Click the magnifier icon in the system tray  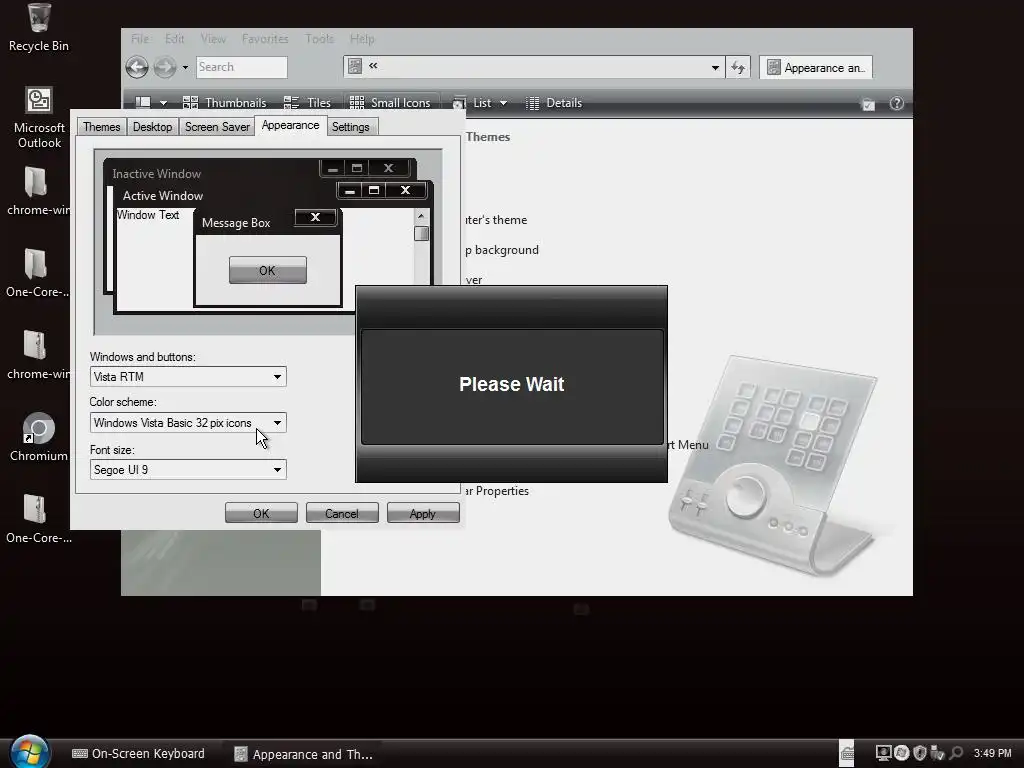(957, 753)
